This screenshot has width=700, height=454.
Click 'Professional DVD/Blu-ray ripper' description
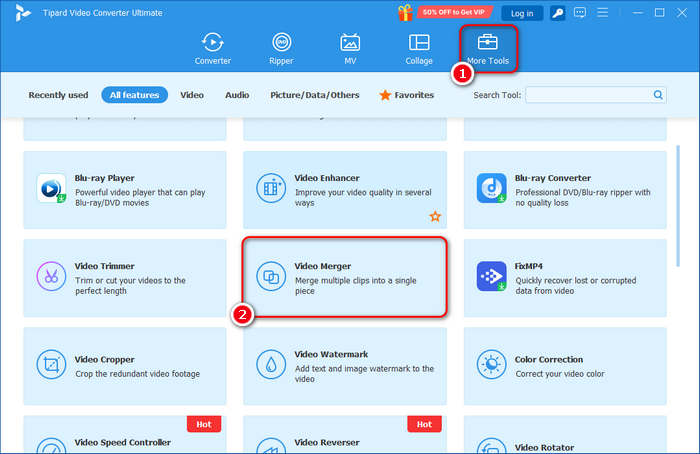pyautogui.click(x=583, y=197)
